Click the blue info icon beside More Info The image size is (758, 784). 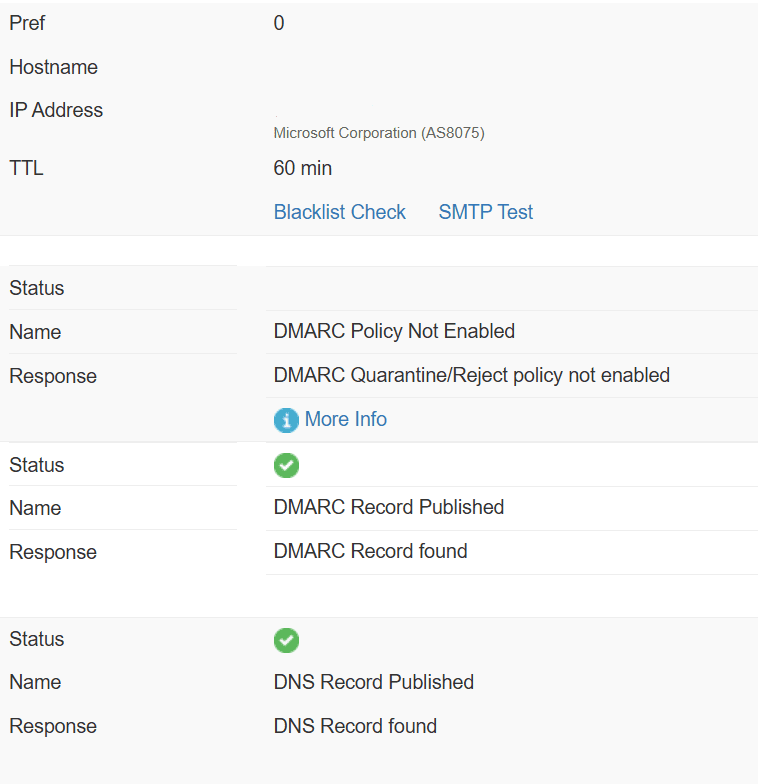click(x=286, y=420)
